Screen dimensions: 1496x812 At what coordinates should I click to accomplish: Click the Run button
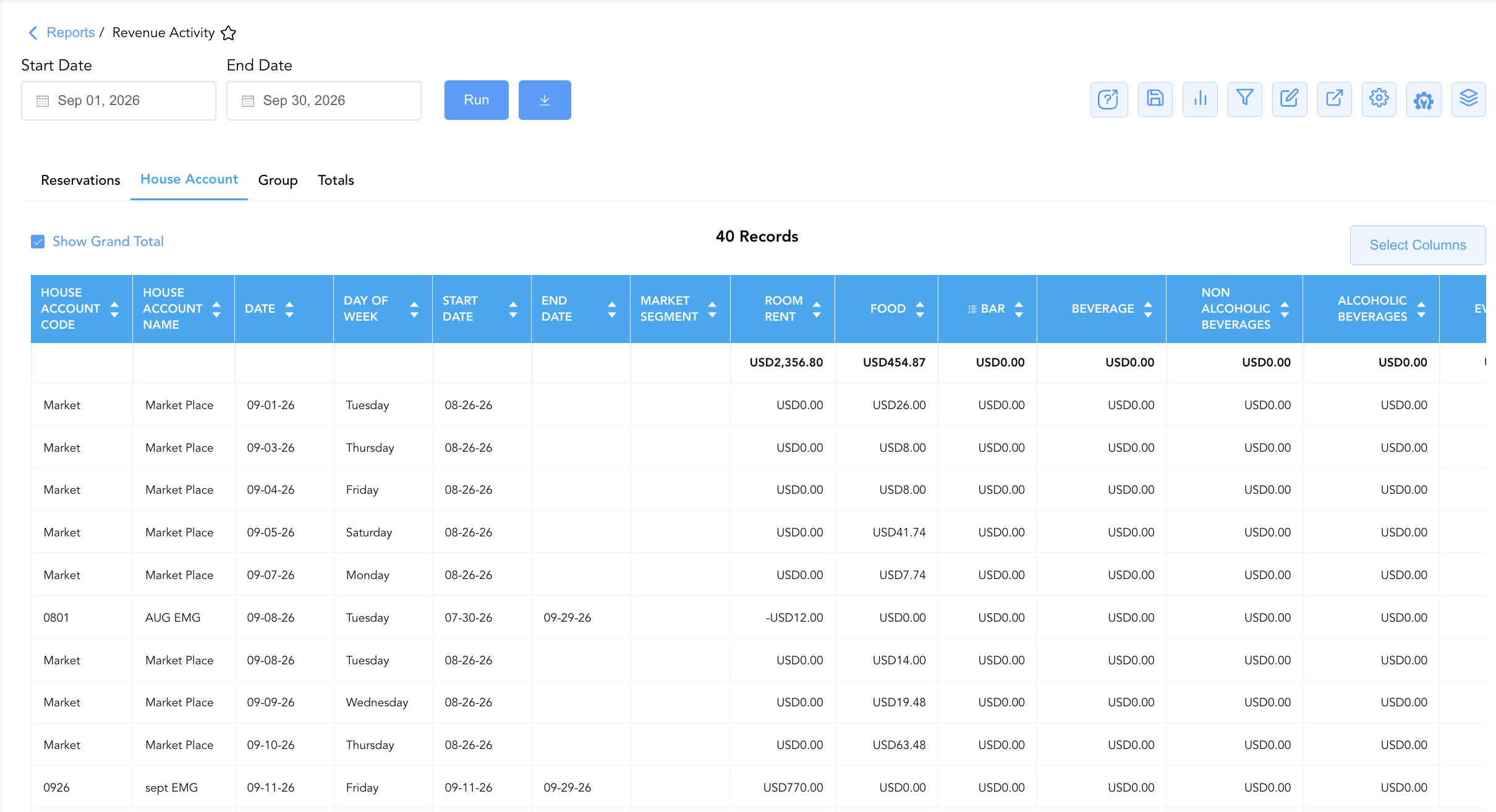(477, 100)
